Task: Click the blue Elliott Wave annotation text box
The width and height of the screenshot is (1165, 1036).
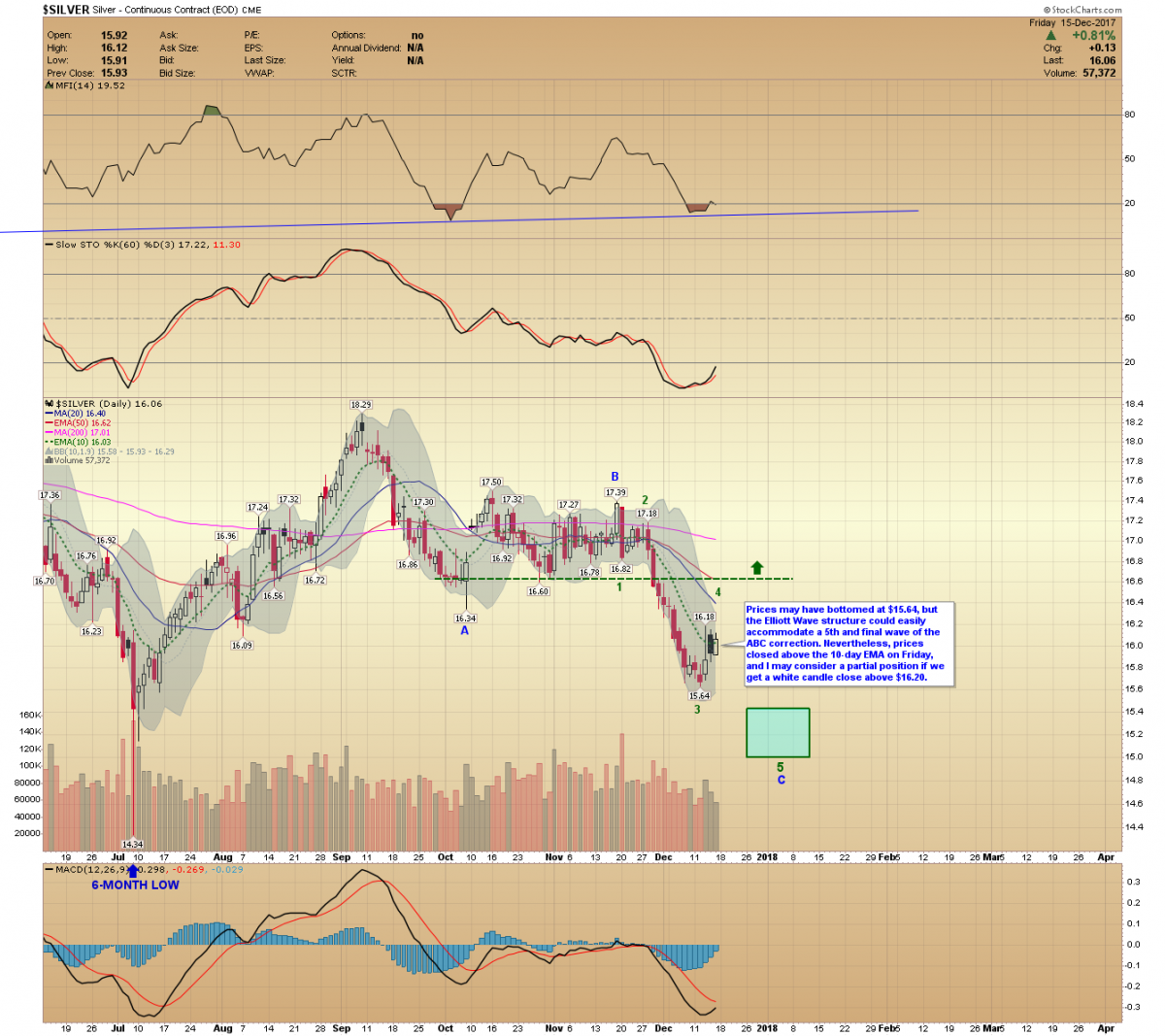Action: [849, 644]
